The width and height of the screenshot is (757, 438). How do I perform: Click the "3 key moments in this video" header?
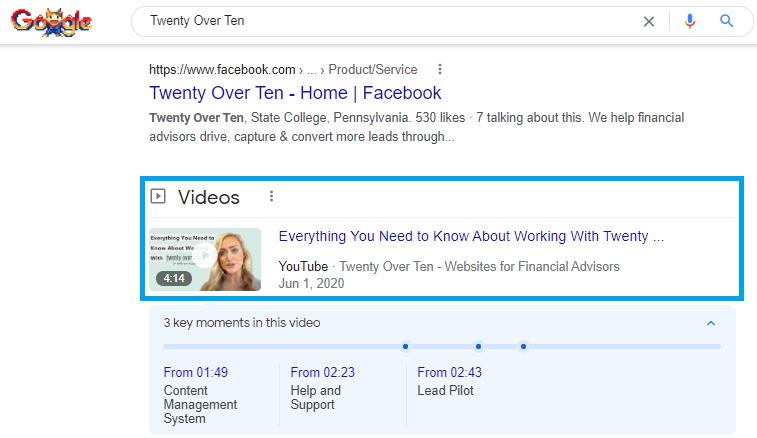[x=242, y=323]
